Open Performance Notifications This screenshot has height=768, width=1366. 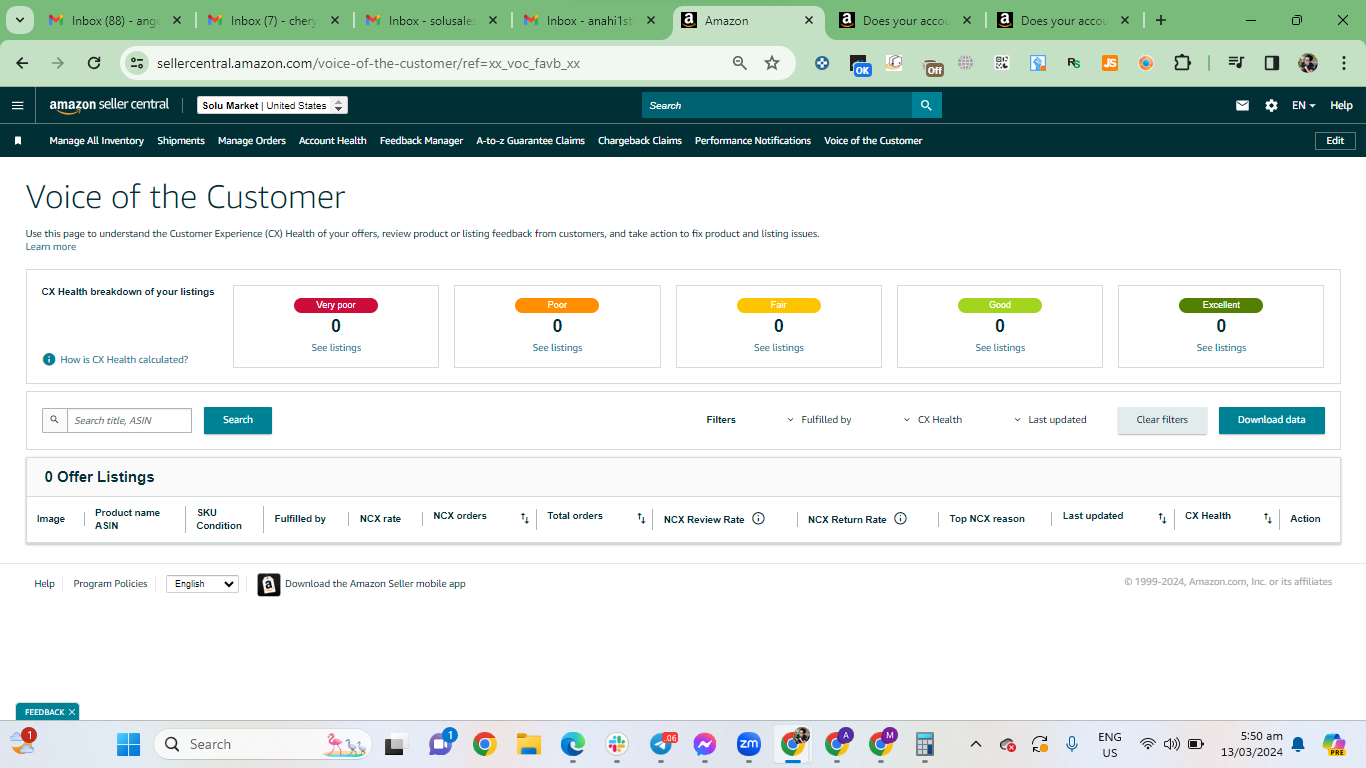tap(753, 141)
